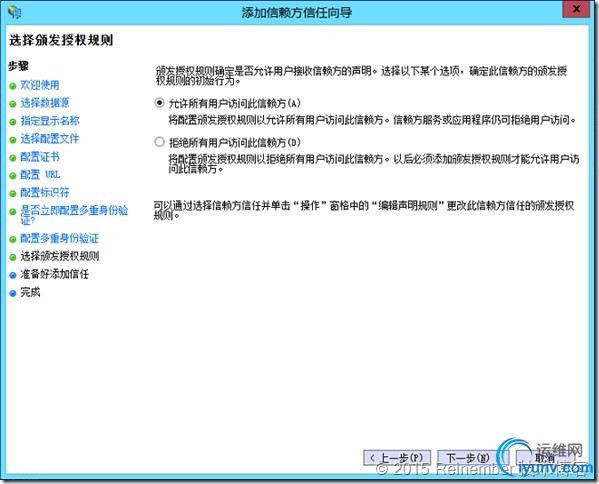The width and height of the screenshot is (599, 484).
Task: Click the 选择颁发授权规则 step text
Action: pos(60,256)
